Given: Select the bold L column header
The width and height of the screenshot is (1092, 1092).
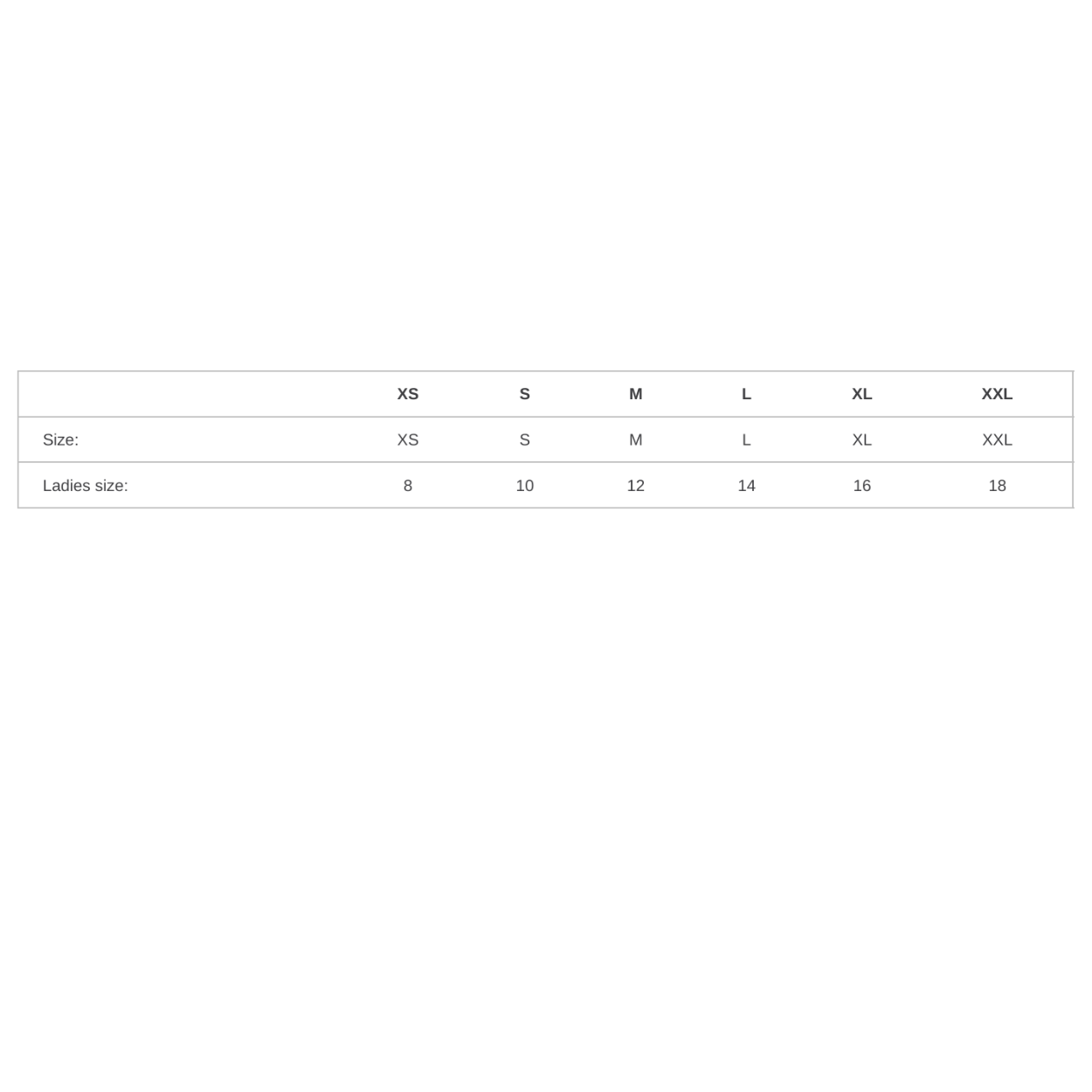Looking at the screenshot, I should click(x=746, y=394).
